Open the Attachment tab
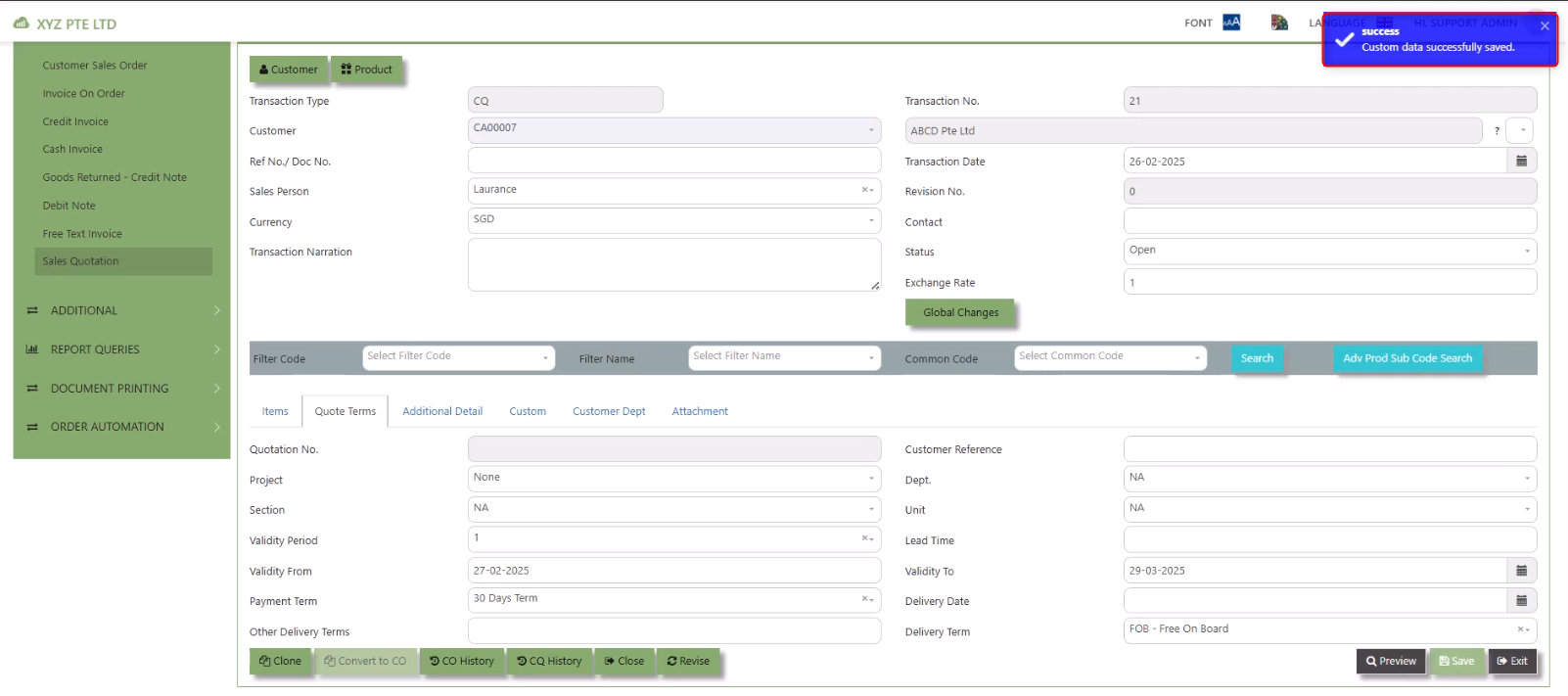The height and width of the screenshot is (696, 1568). (700, 412)
